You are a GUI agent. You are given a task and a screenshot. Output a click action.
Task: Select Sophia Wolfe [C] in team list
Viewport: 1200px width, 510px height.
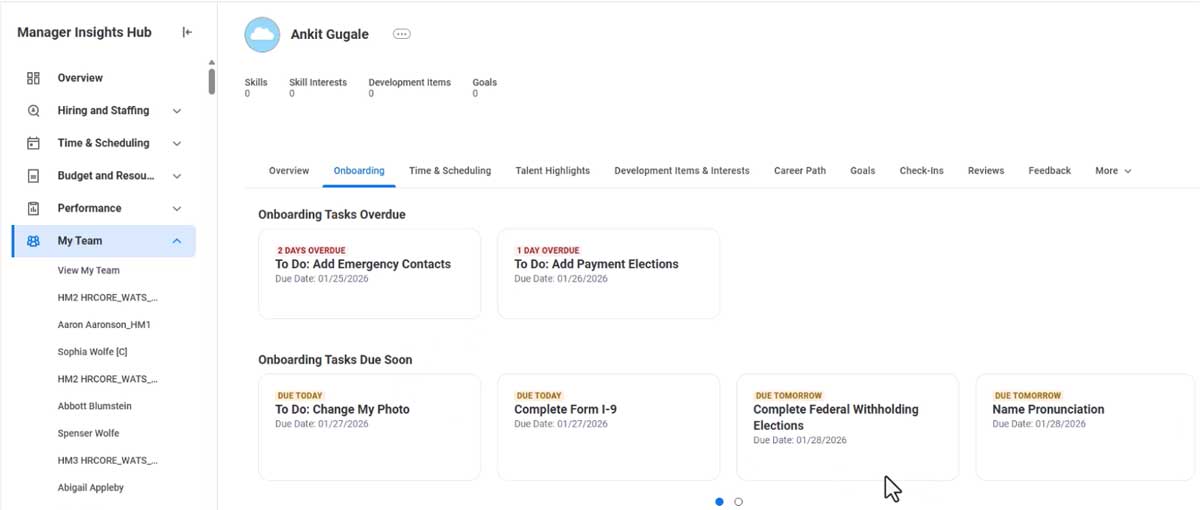click(92, 352)
